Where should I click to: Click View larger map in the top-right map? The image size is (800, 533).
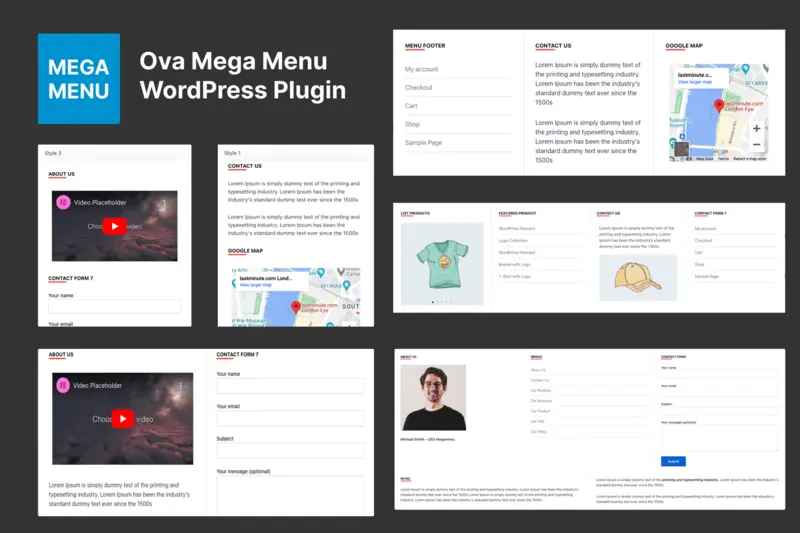(x=695, y=82)
